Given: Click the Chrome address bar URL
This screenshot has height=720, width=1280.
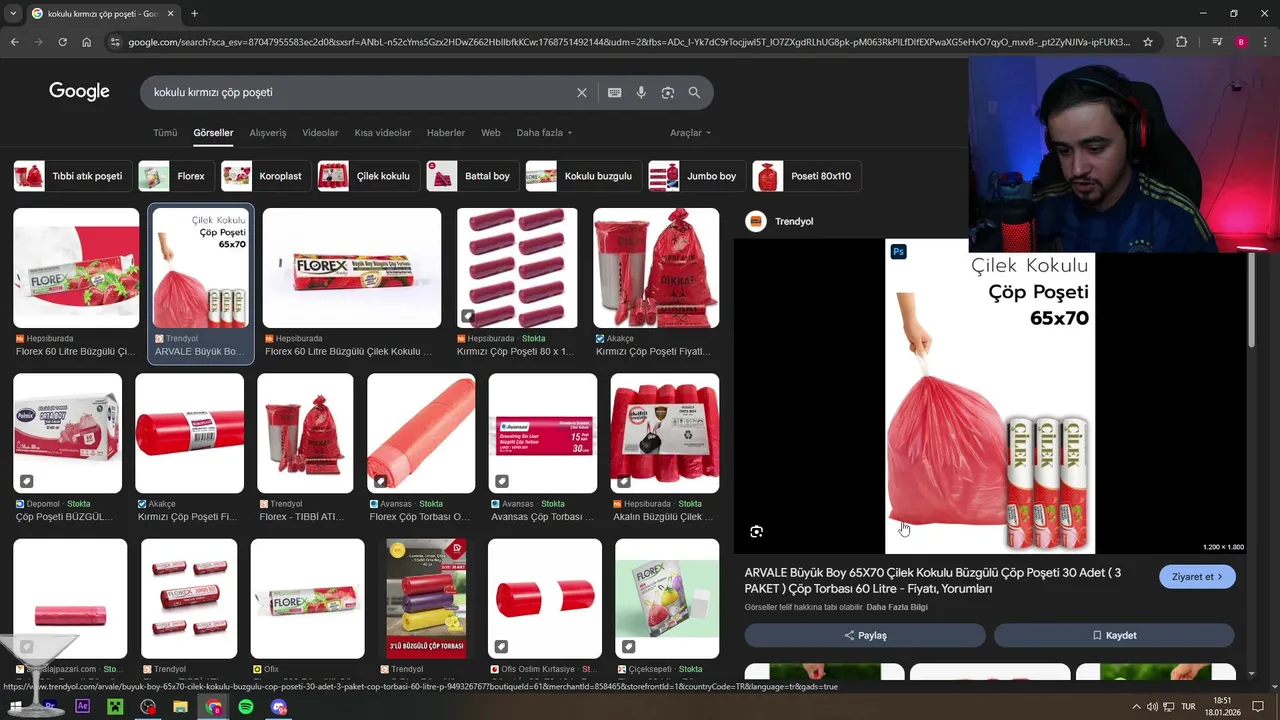Looking at the screenshot, I should [x=630, y=42].
